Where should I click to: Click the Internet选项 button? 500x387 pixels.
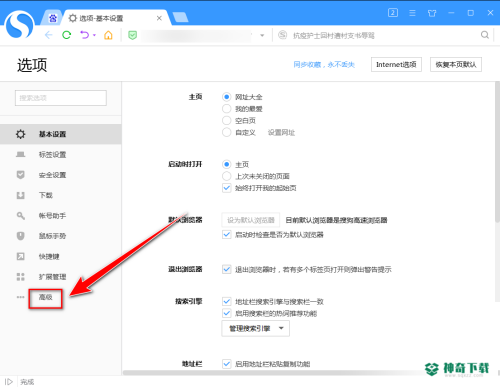click(x=396, y=64)
